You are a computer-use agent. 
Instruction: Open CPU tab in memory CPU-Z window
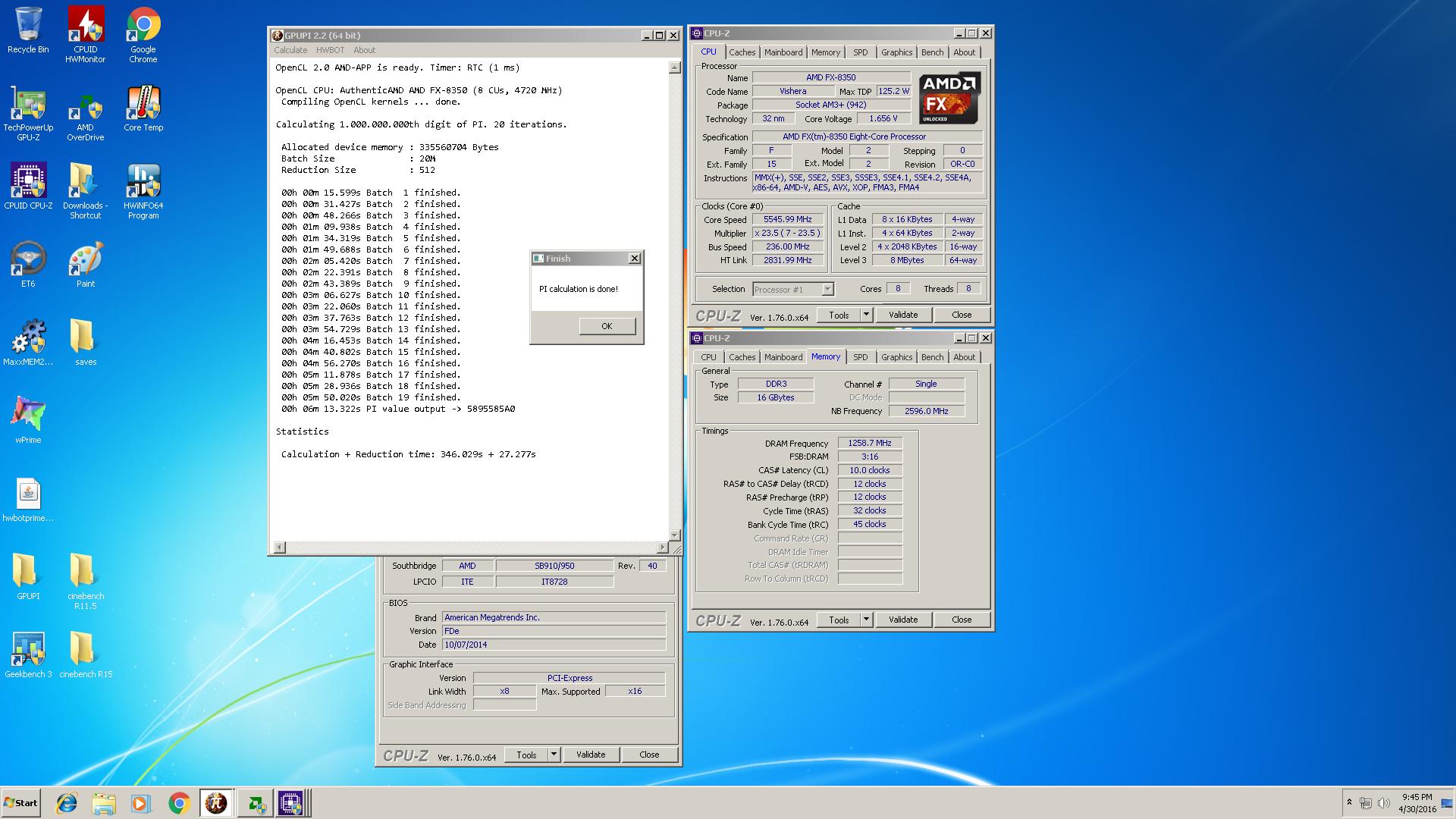pos(708,357)
